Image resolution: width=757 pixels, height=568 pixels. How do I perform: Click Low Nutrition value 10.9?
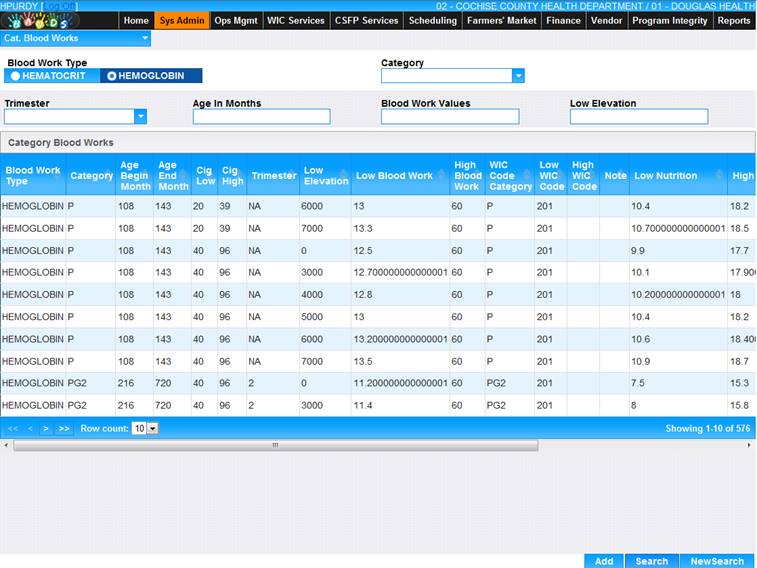click(641, 361)
